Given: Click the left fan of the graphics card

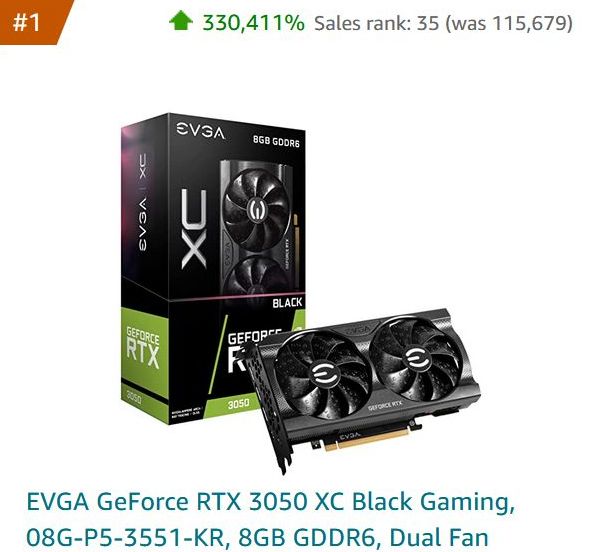Looking at the screenshot, I should click(x=324, y=374).
